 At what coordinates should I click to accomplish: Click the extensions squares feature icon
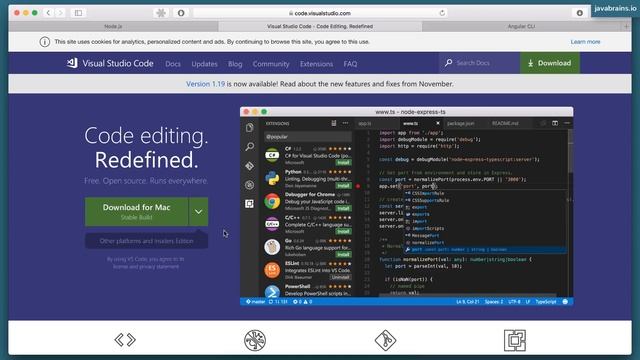(515, 340)
